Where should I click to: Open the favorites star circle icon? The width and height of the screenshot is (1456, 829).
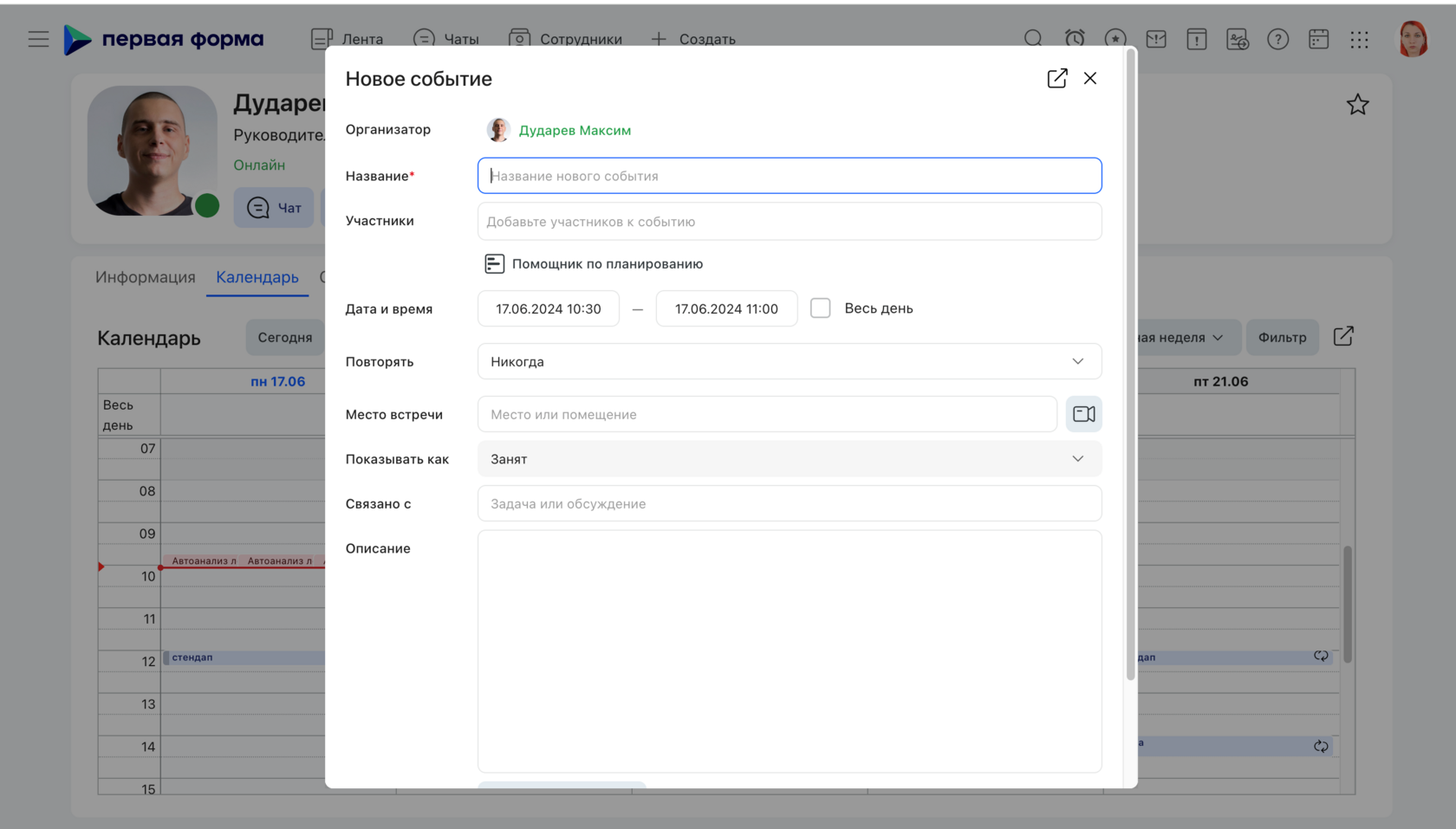tap(1115, 39)
